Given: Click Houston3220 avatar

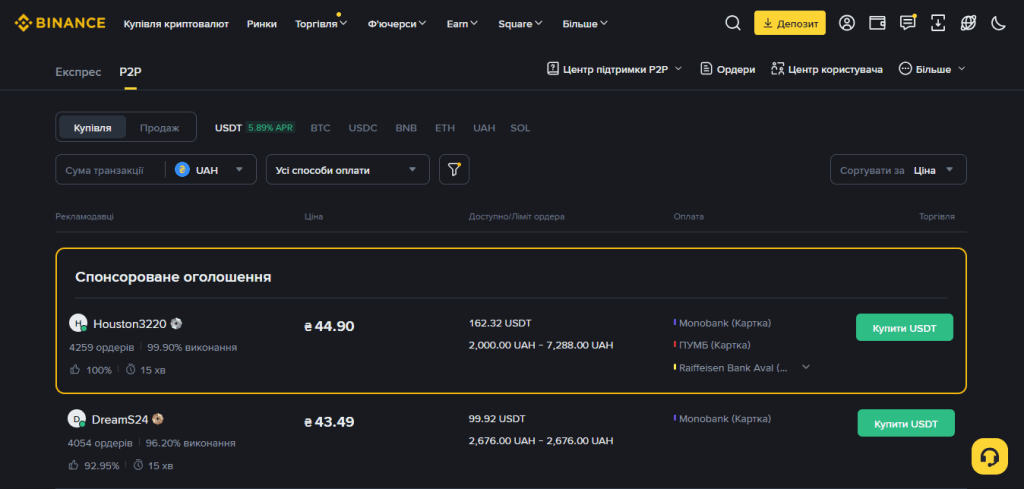Looking at the screenshot, I should pyautogui.click(x=78, y=323).
